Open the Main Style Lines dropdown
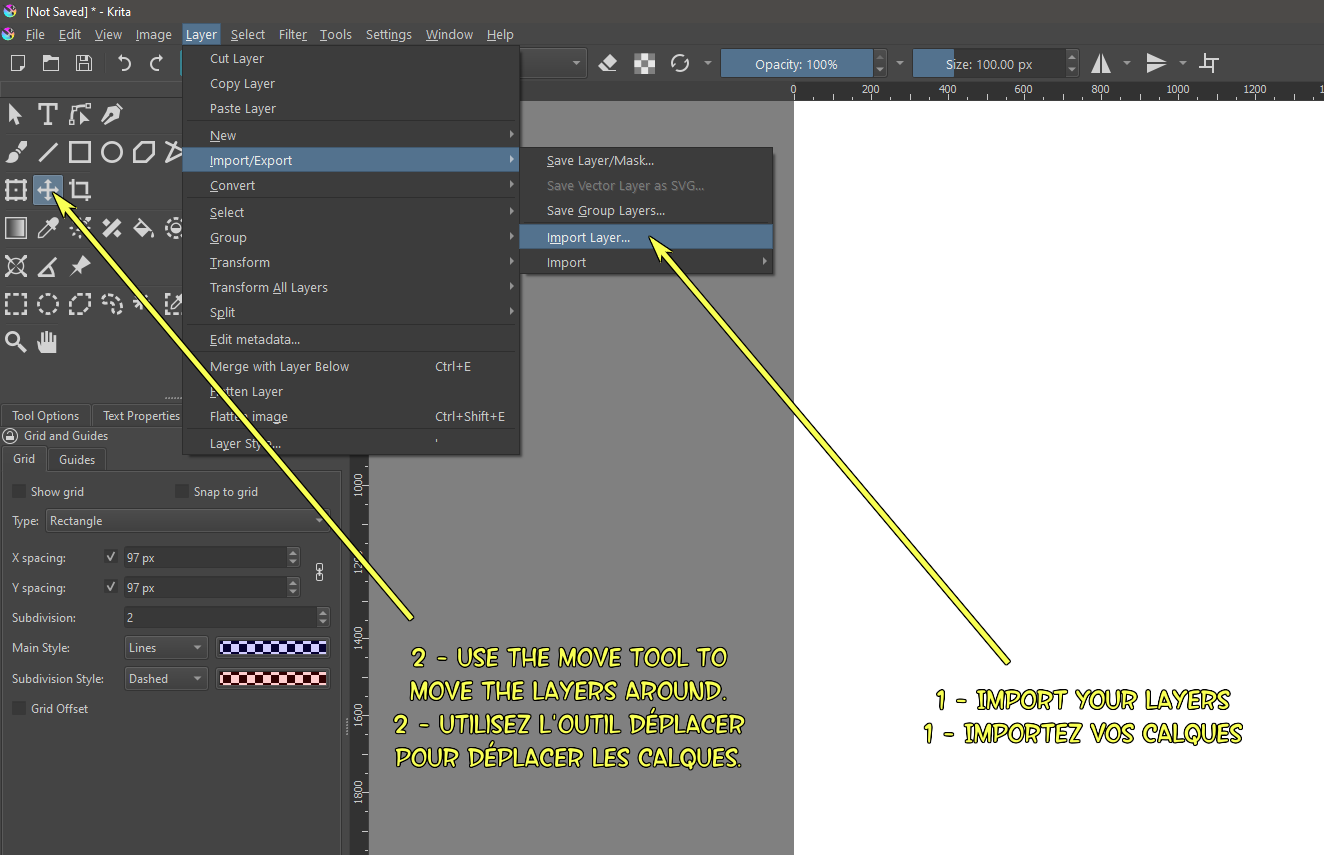 tap(166, 648)
